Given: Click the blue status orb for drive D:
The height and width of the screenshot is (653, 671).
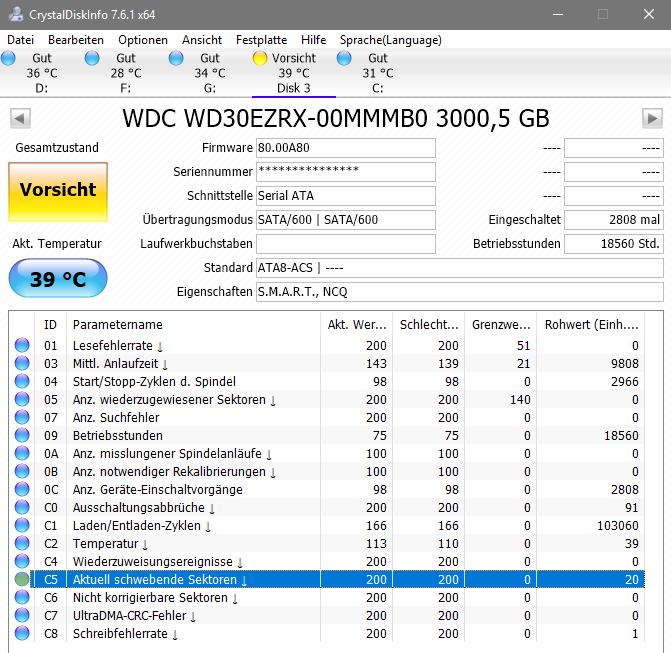Looking at the screenshot, I should click(x=8, y=58).
